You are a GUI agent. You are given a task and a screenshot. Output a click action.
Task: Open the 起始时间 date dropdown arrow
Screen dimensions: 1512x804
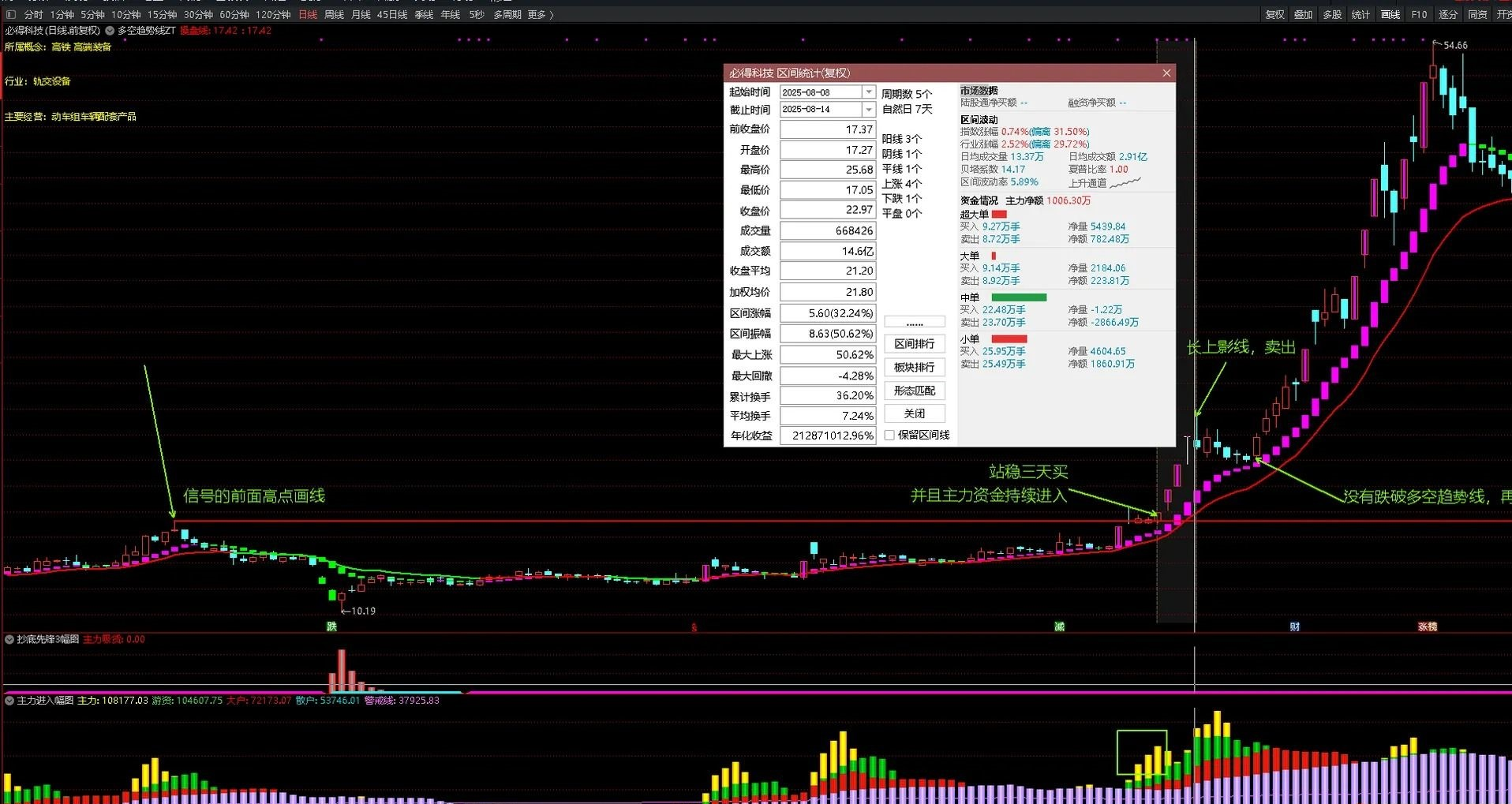(868, 92)
